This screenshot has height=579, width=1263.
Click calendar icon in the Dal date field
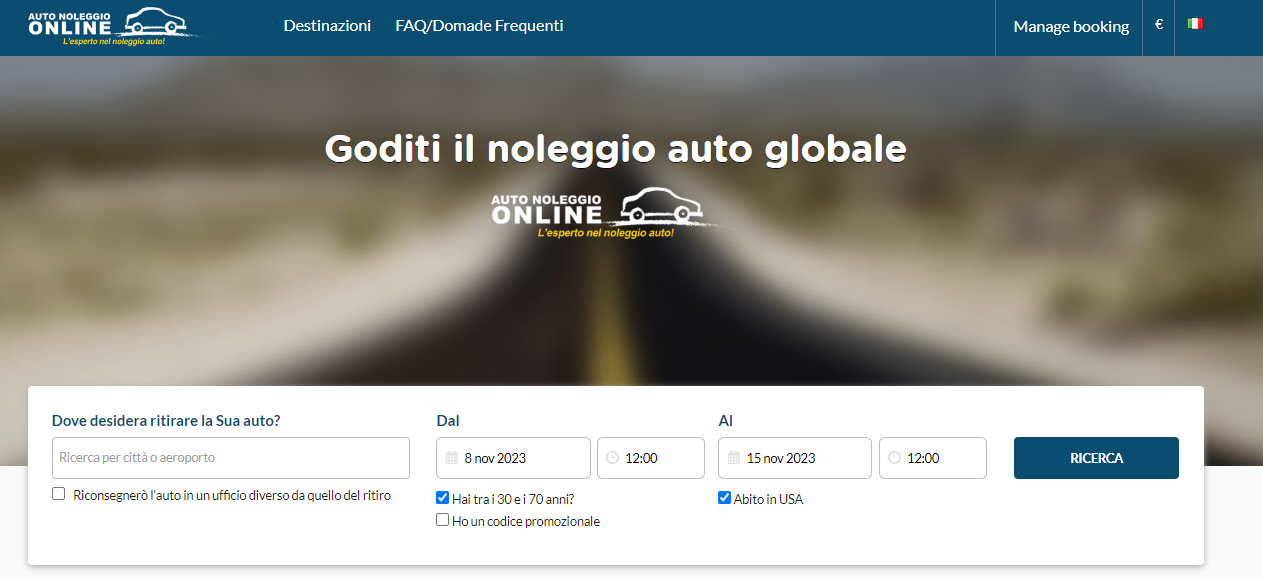pos(452,458)
